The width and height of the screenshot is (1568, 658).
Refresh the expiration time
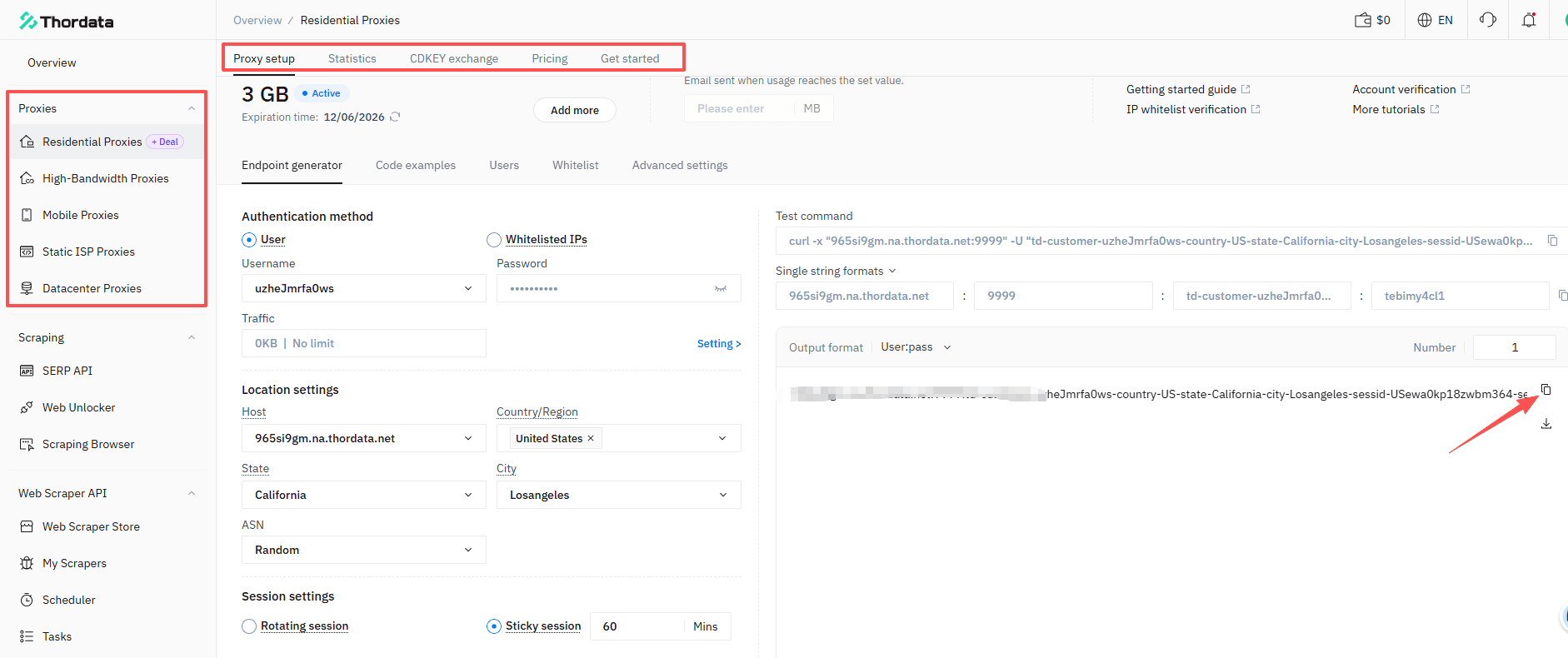click(x=395, y=117)
